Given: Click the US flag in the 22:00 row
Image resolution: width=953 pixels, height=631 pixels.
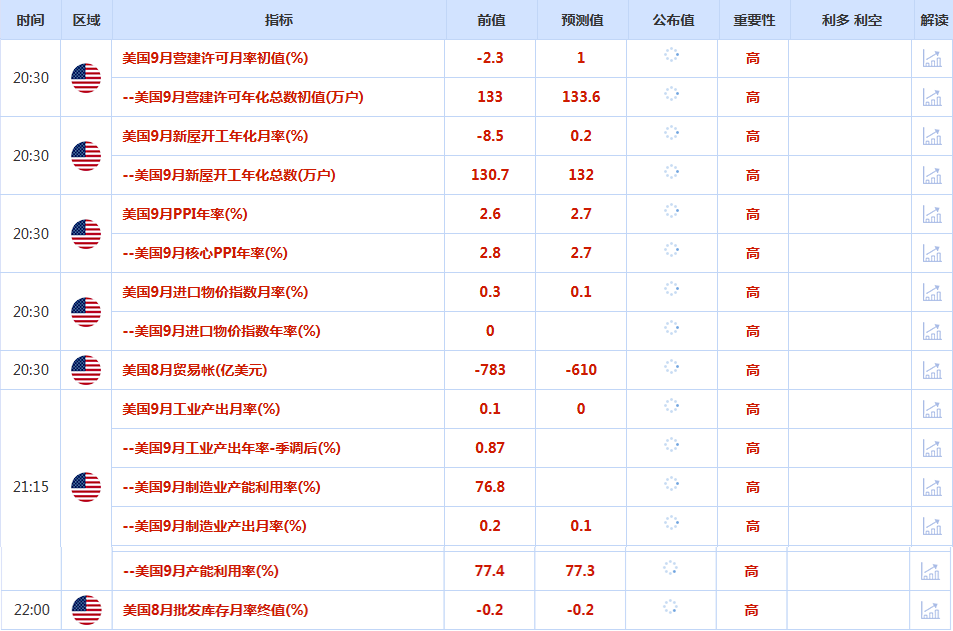Looking at the screenshot, I should click(x=86, y=610).
